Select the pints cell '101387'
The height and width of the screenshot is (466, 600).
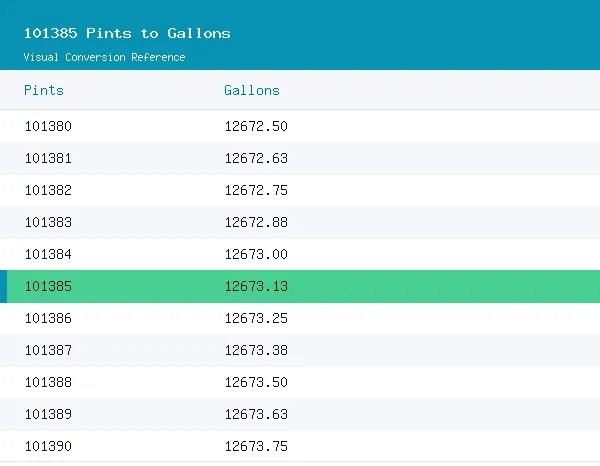pos(48,350)
